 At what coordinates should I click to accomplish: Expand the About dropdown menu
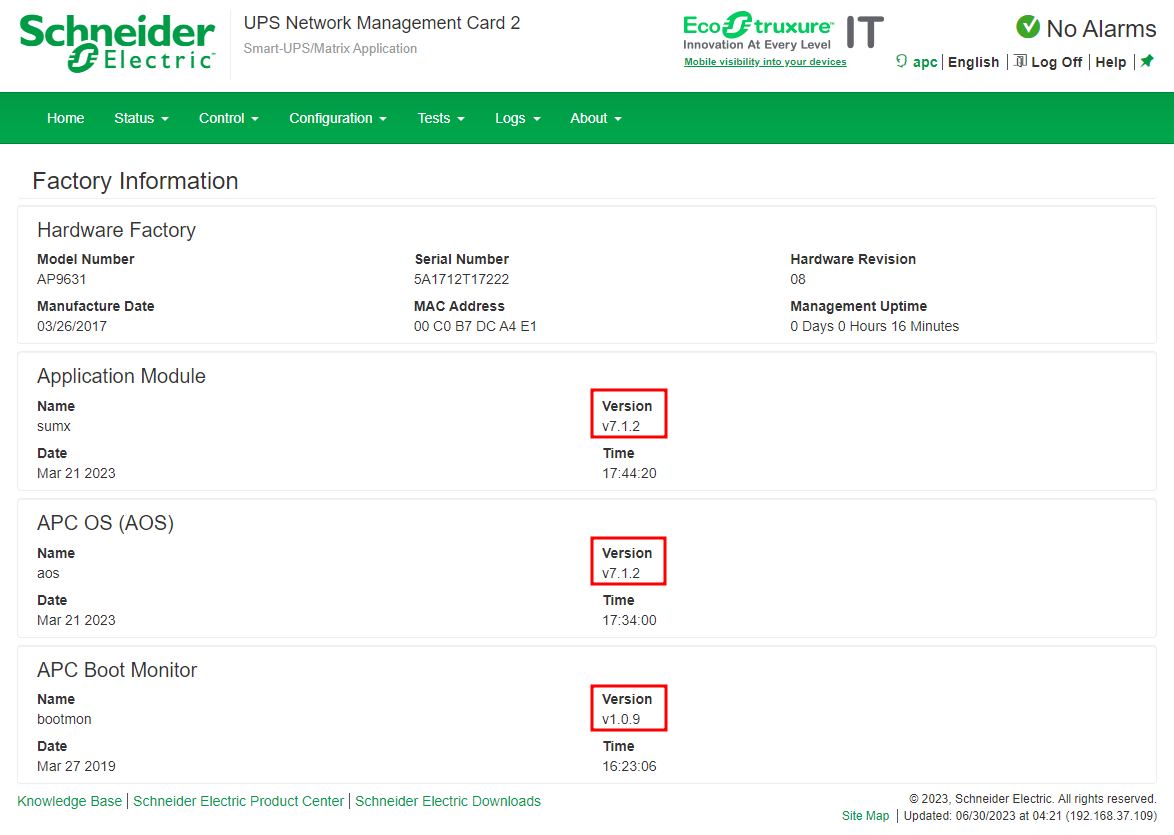tap(596, 118)
